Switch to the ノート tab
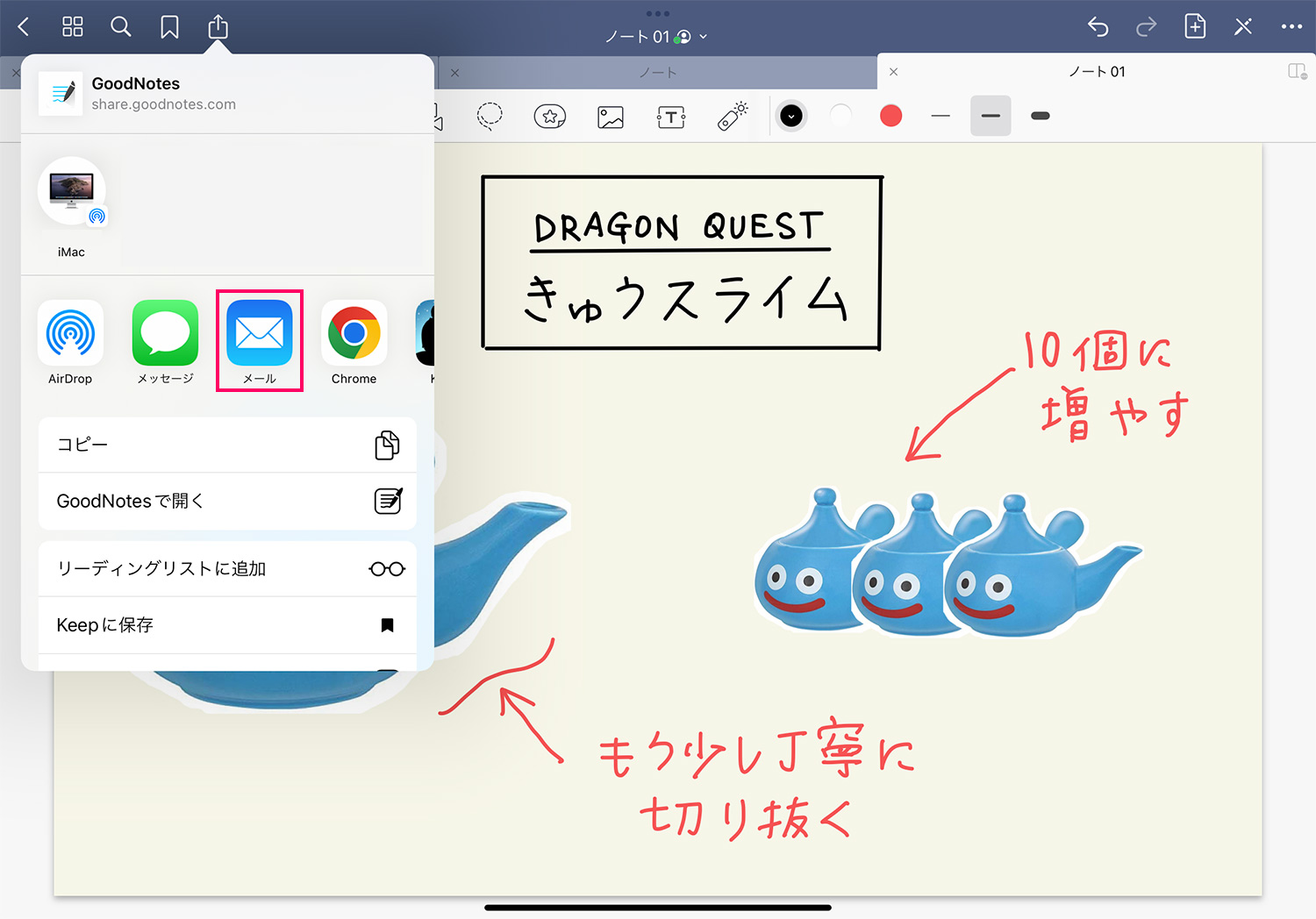Image resolution: width=1316 pixels, height=919 pixels. 657,73
